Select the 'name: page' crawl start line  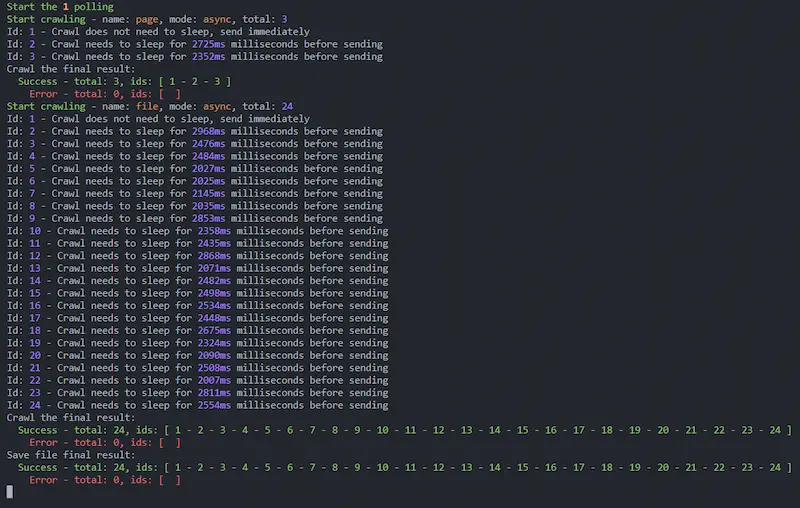pyautogui.click(x=147, y=19)
